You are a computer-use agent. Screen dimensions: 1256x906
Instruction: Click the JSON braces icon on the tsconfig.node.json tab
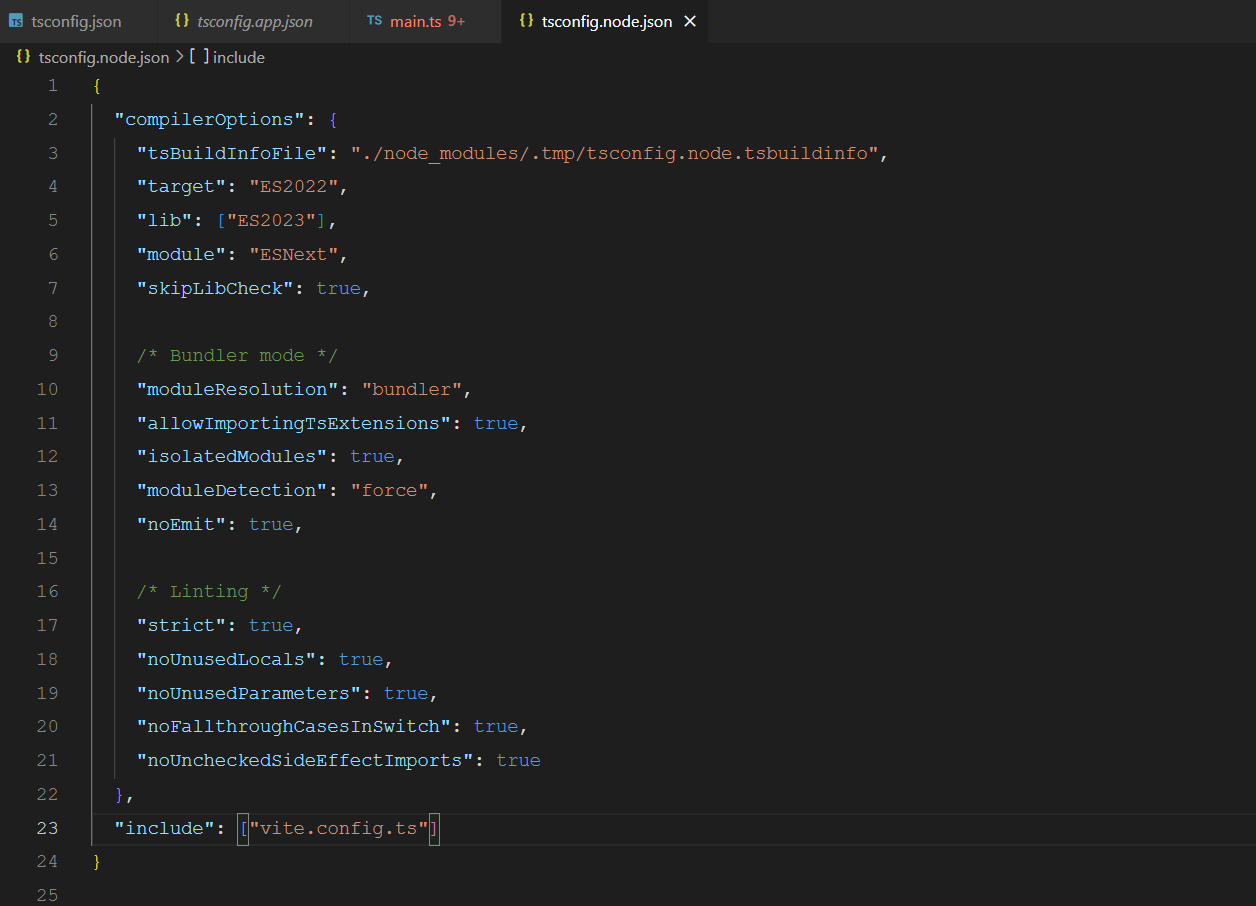pos(526,21)
